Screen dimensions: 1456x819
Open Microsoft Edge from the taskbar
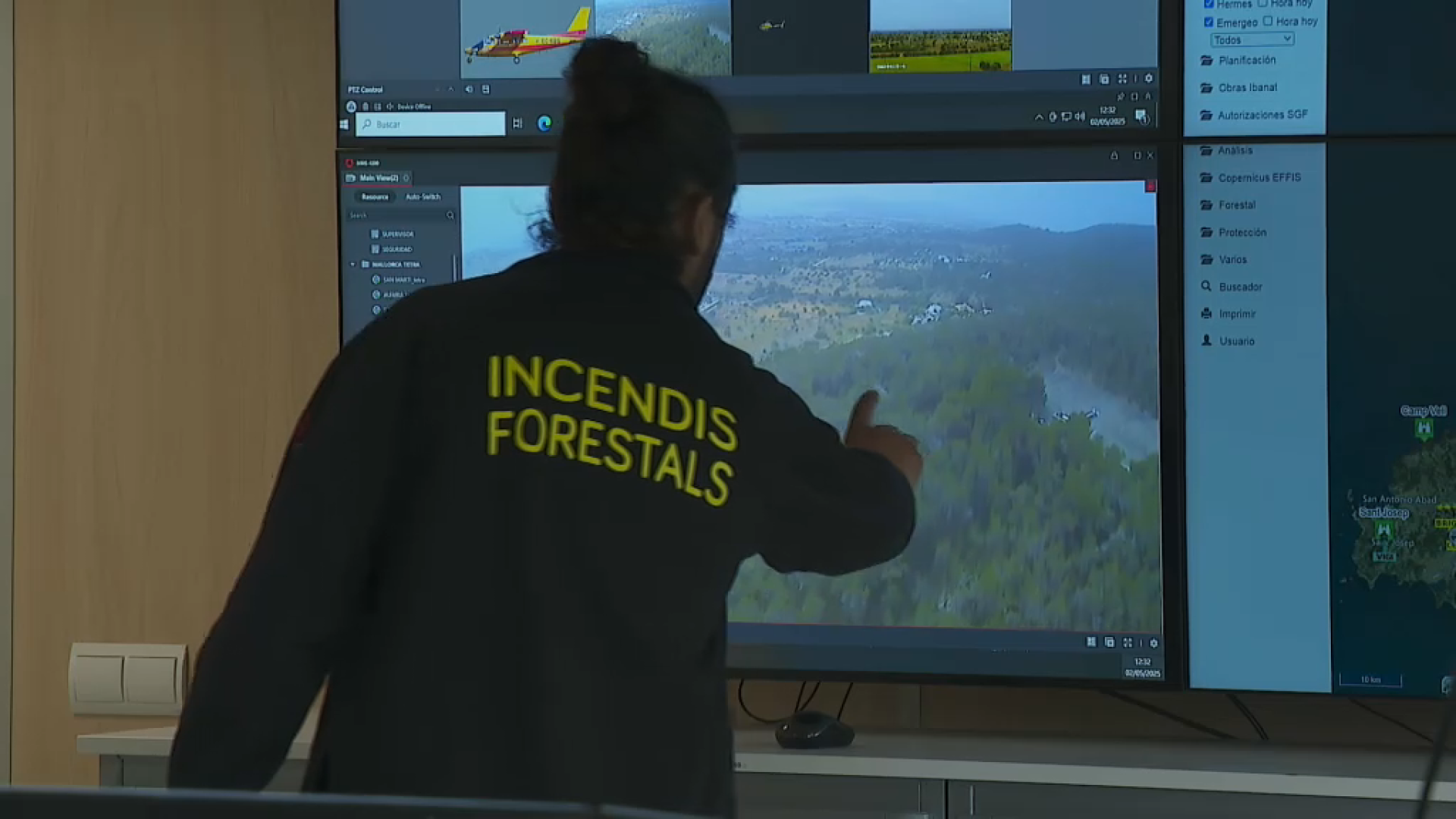click(x=544, y=123)
